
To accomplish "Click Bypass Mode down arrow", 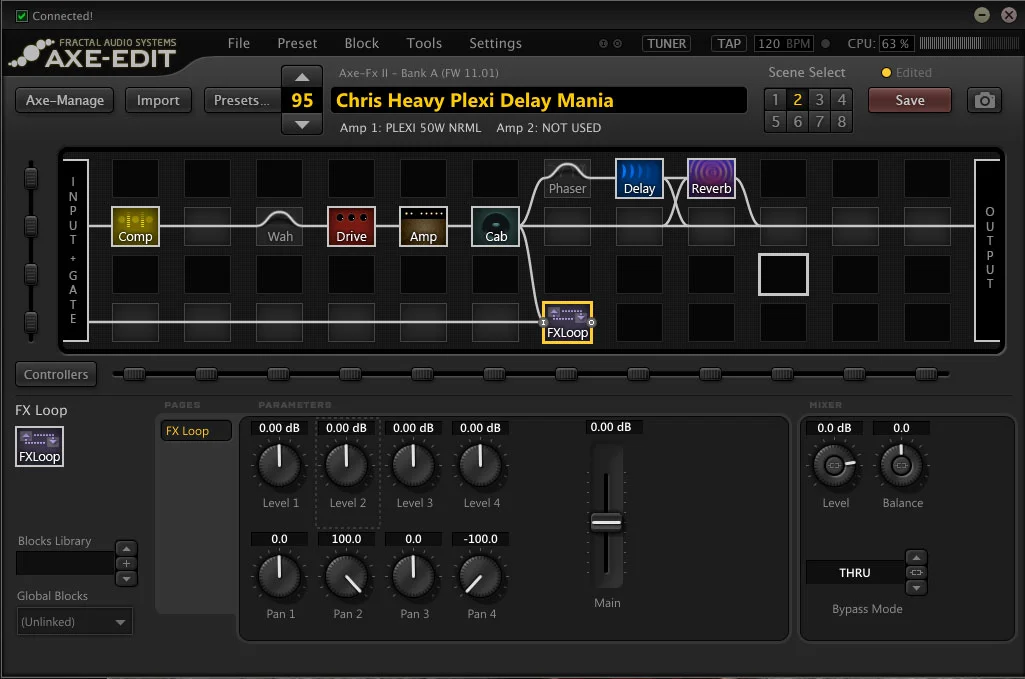I will click(x=916, y=588).
